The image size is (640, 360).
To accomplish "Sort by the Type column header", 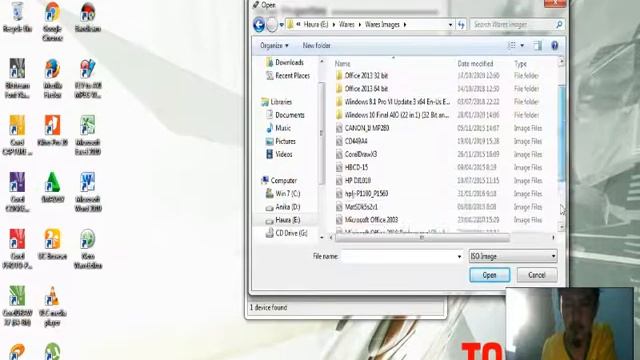I will [520, 64].
